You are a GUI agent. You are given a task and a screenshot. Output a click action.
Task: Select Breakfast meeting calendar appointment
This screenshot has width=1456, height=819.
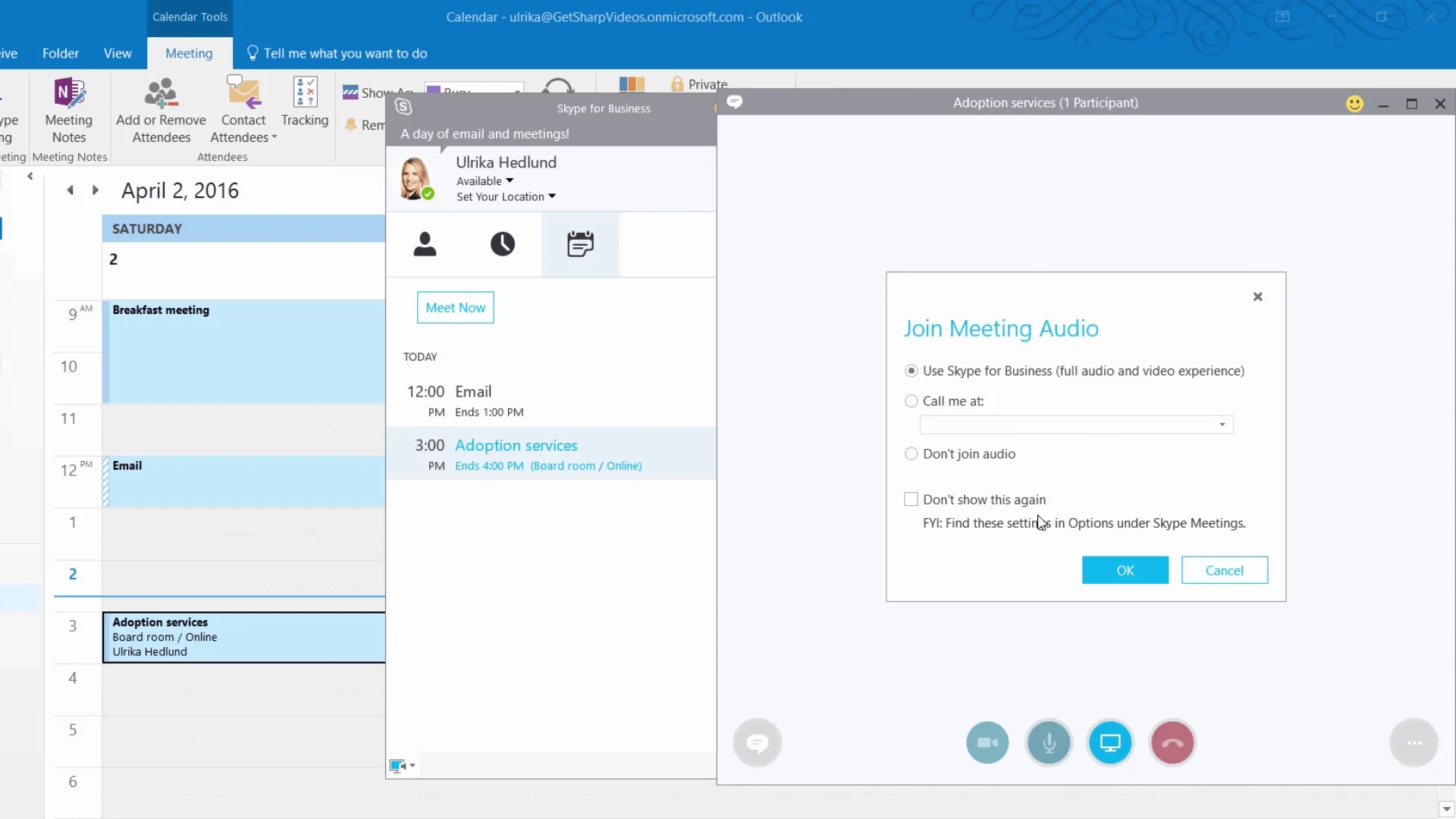(244, 351)
